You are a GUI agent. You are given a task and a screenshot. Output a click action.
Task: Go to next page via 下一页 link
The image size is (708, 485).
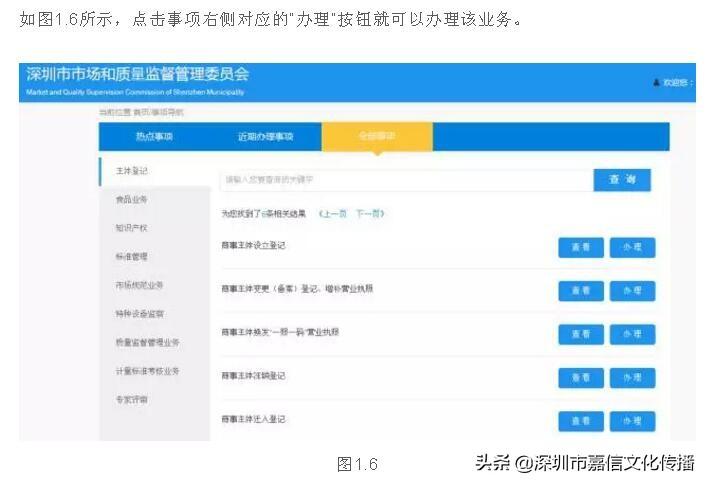pos(370,214)
